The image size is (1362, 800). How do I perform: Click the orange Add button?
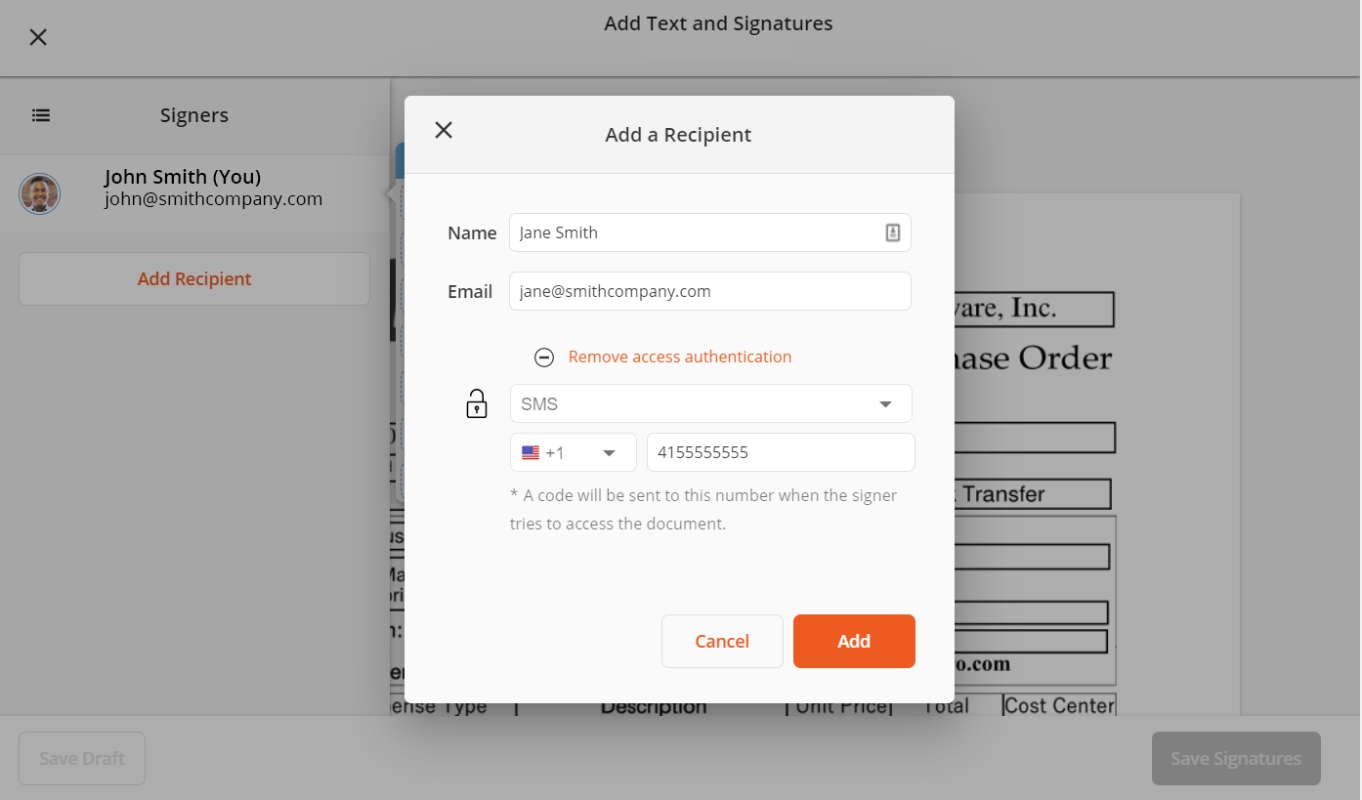click(x=854, y=641)
